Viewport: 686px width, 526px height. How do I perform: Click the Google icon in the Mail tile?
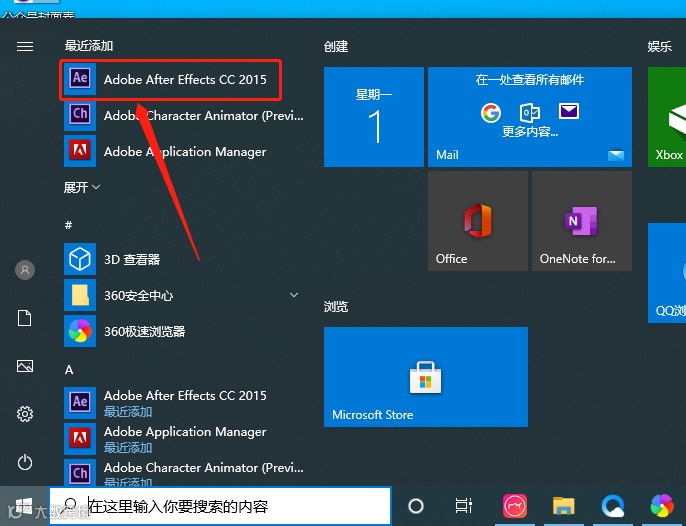click(491, 113)
